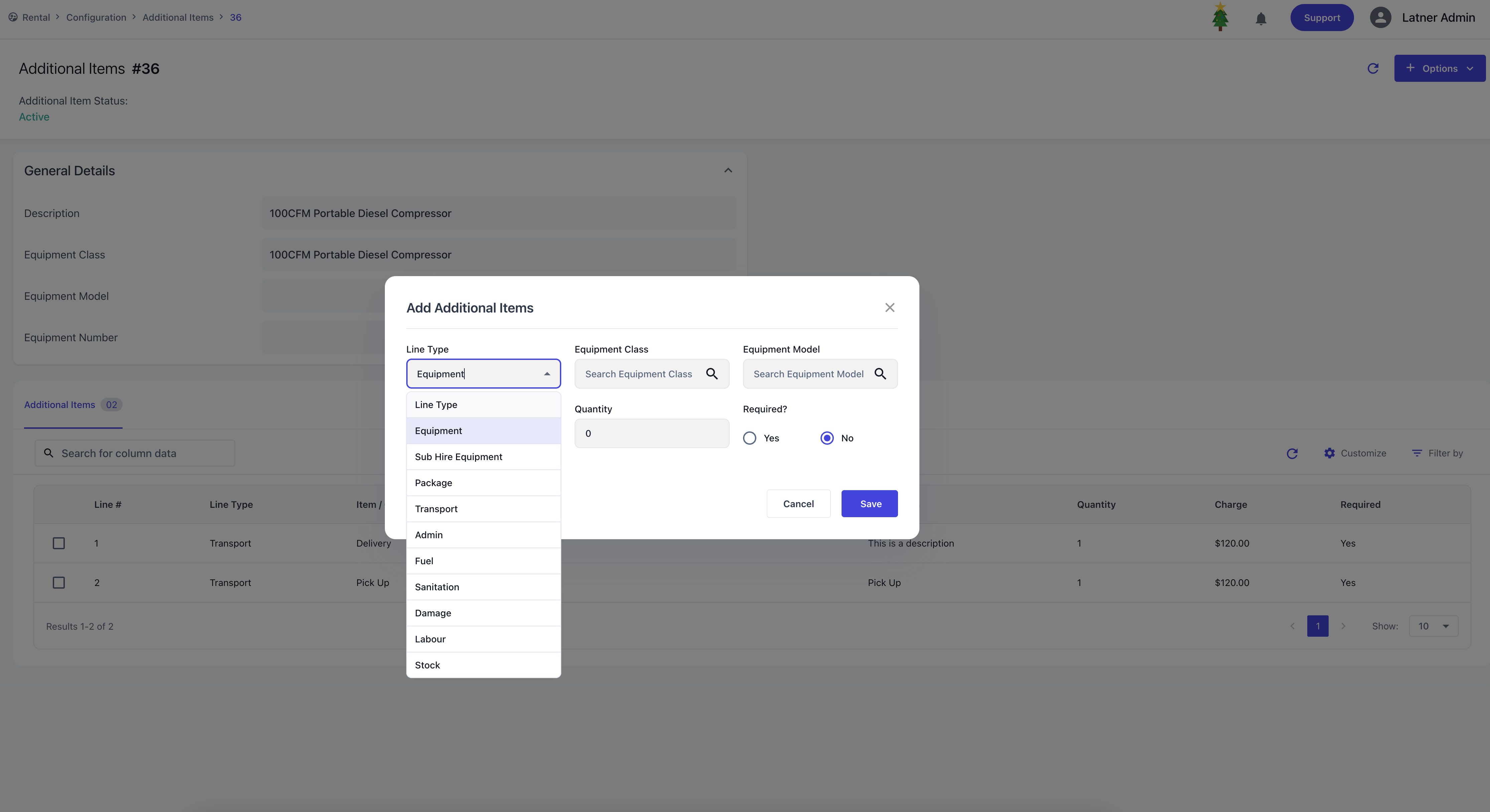This screenshot has width=1490, height=812.
Task: Click the Quantity input field
Action: pyautogui.click(x=651, y=433)
